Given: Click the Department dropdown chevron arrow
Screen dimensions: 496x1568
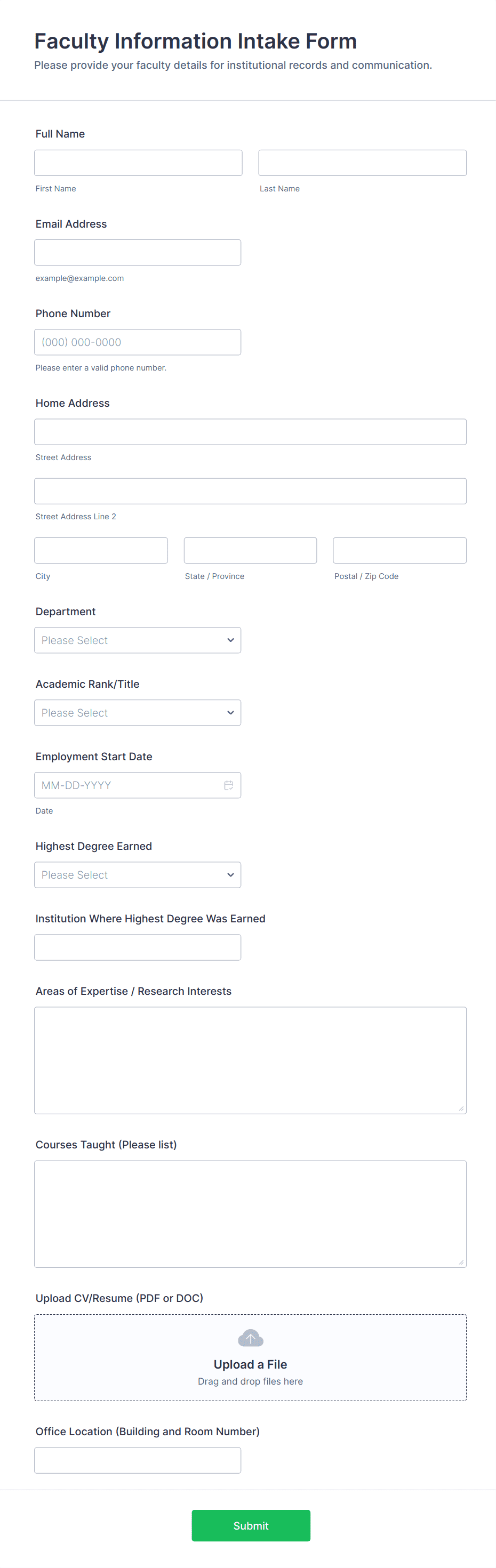Looking at the screenshot, I should click(230, 640).
